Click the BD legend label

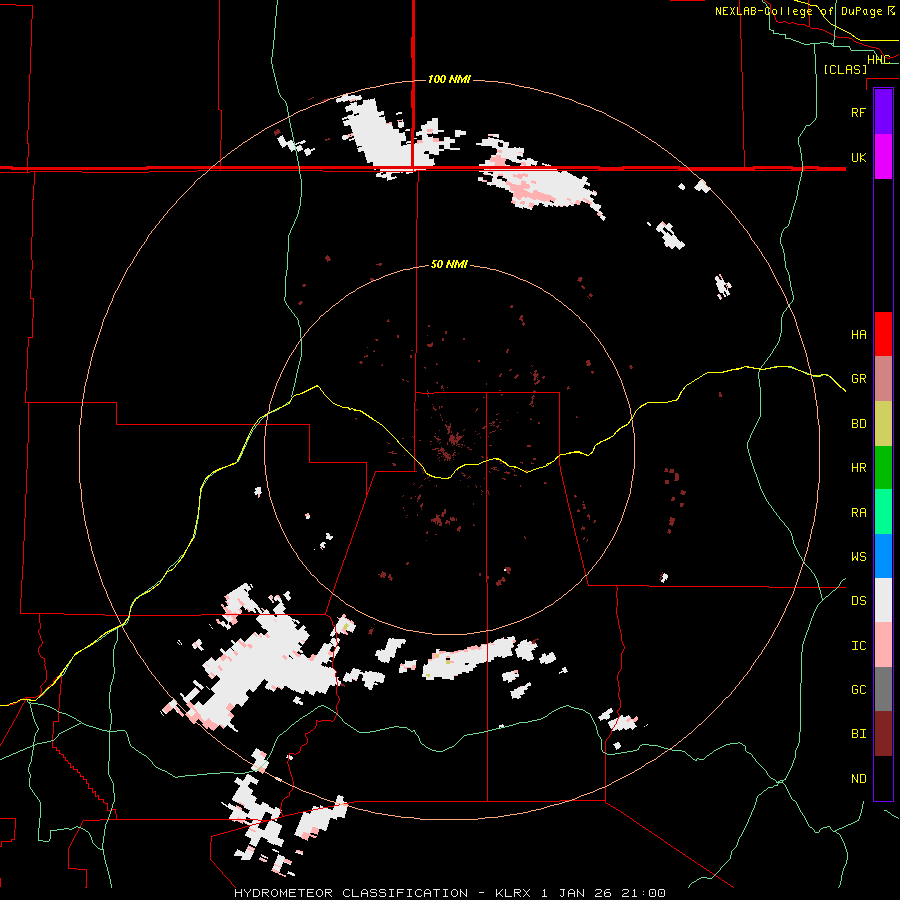click(x=858, y=424)
